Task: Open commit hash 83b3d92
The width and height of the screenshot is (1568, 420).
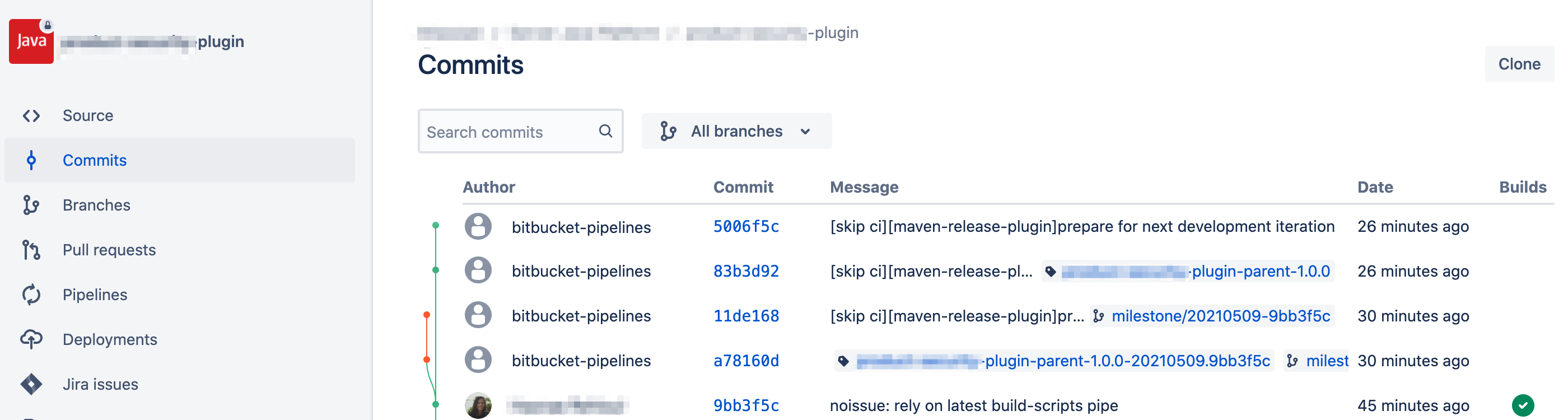Action: [746, 271]
